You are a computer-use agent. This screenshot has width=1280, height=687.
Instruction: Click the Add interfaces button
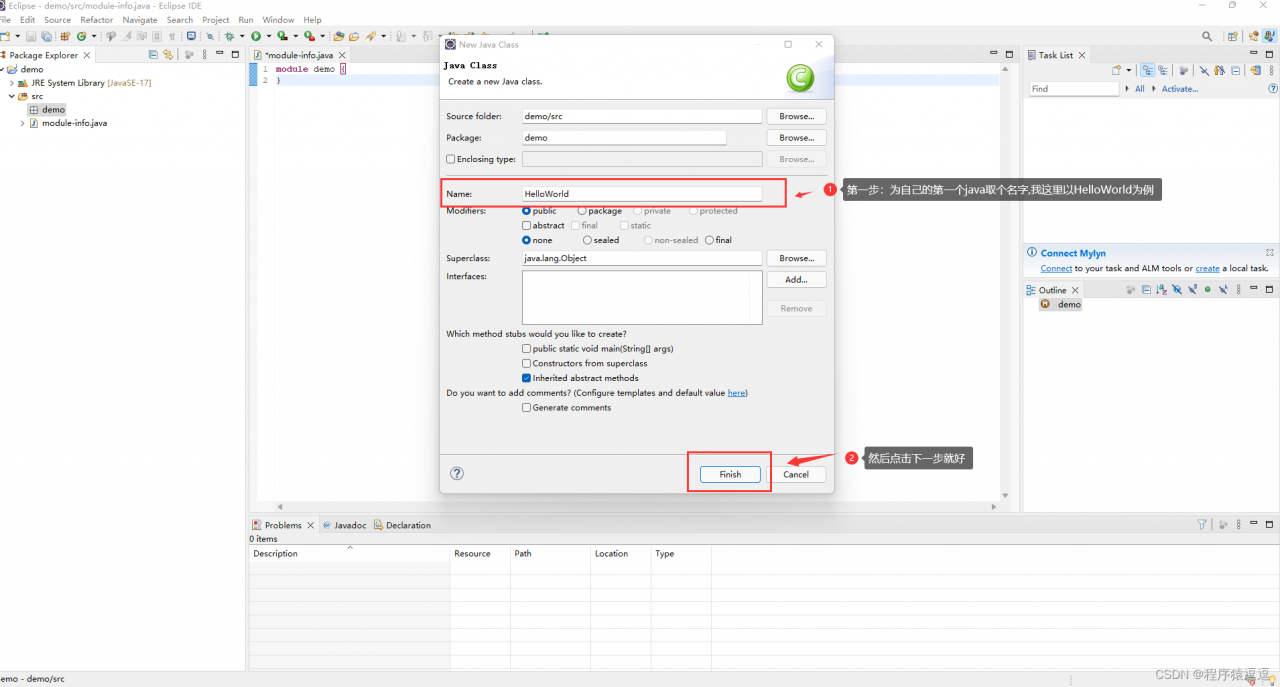click(796, 280)
